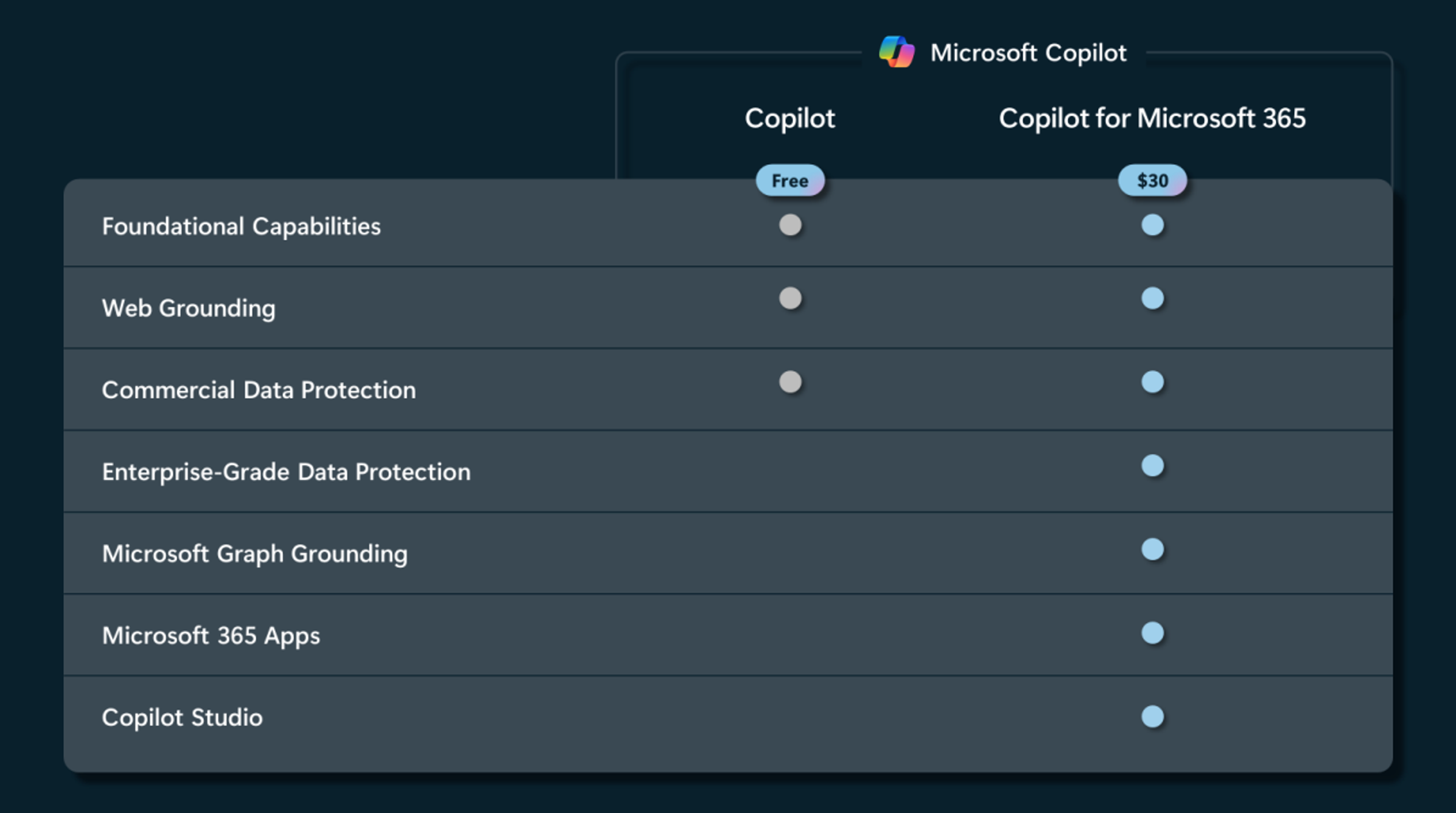Click the $30 pricing badge
Screen dimensions: 1456x813
[x=1152, y=180]
